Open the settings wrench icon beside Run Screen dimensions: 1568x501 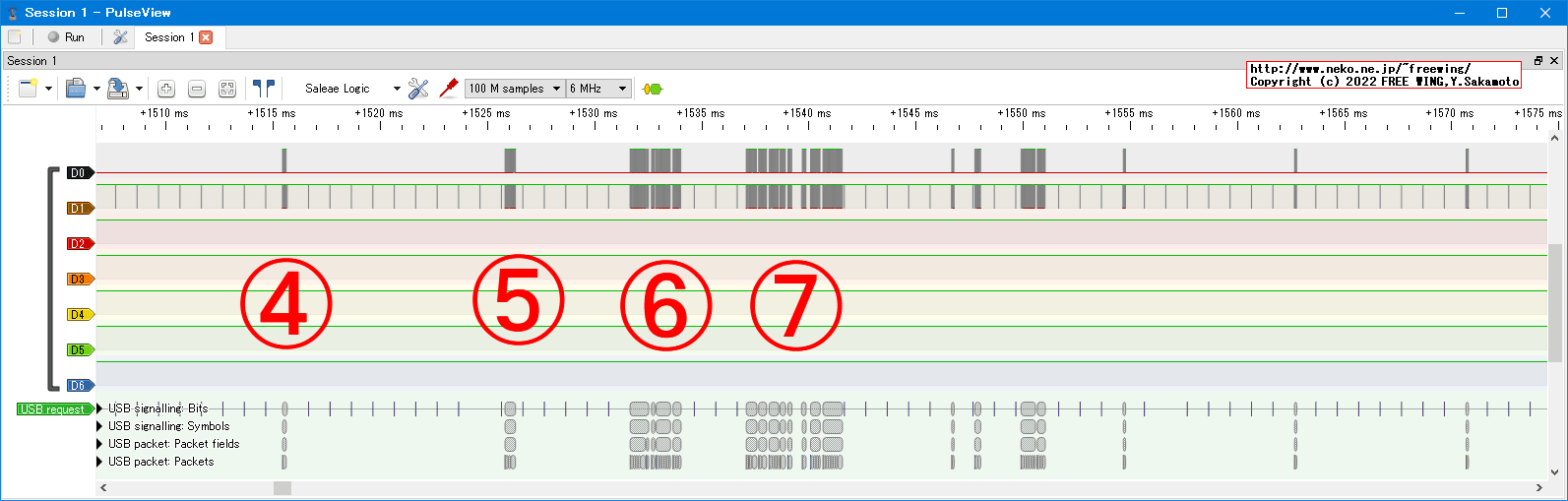120,37
